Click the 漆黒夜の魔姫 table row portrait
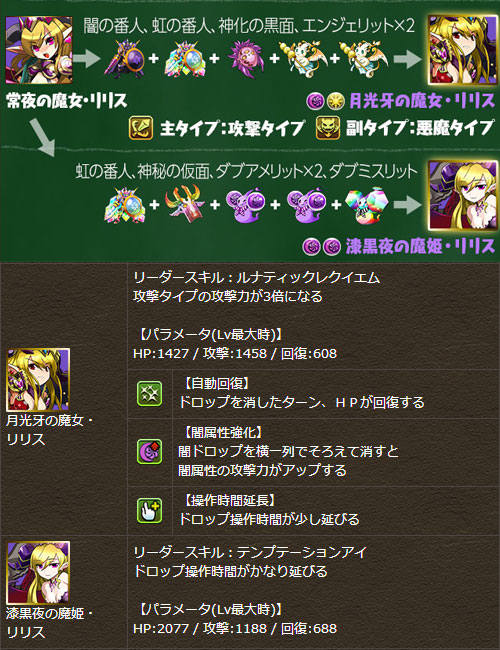 point(38,573)
